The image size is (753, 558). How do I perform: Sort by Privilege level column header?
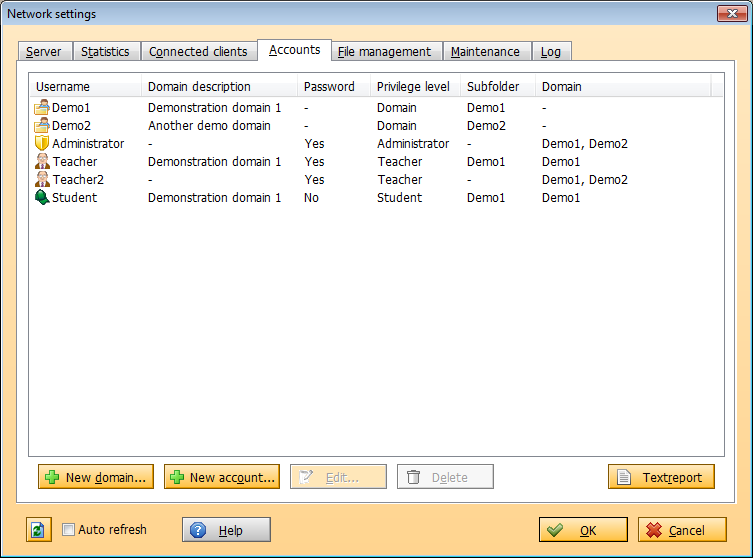pyautogui.click(x=414, y=87)
